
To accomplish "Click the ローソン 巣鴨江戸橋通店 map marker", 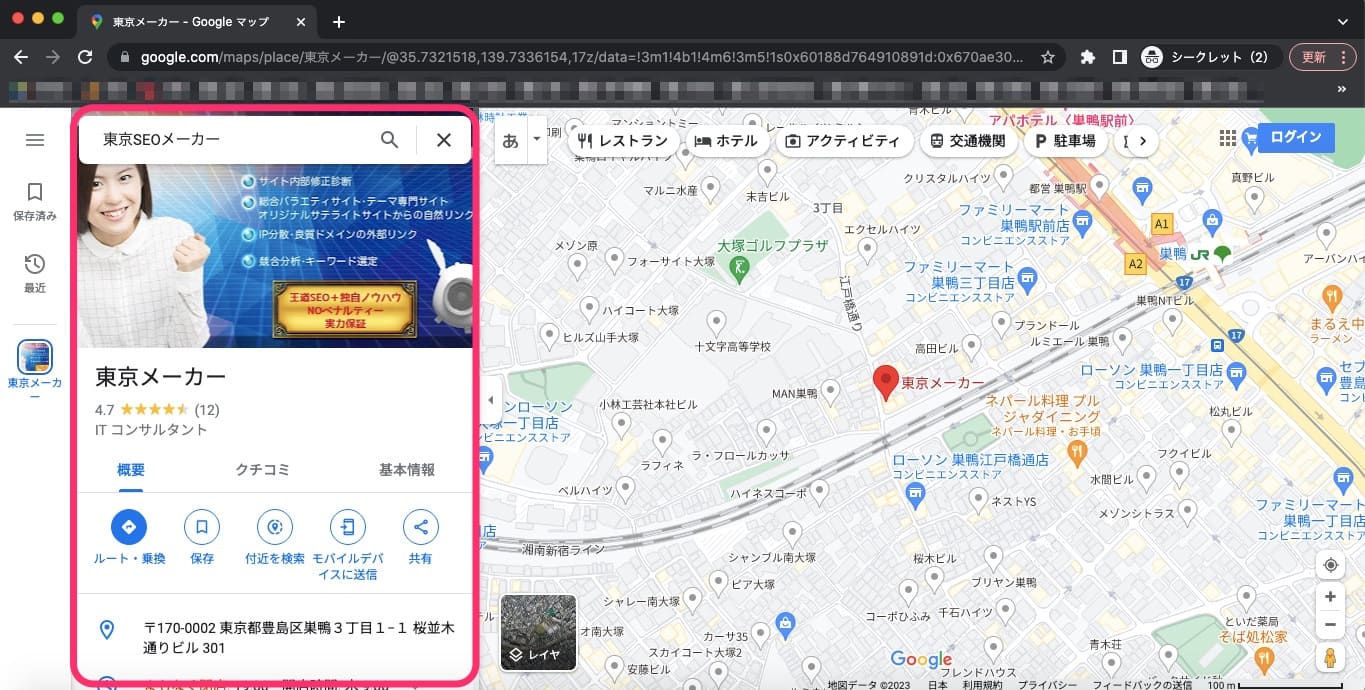I will 914,494.
